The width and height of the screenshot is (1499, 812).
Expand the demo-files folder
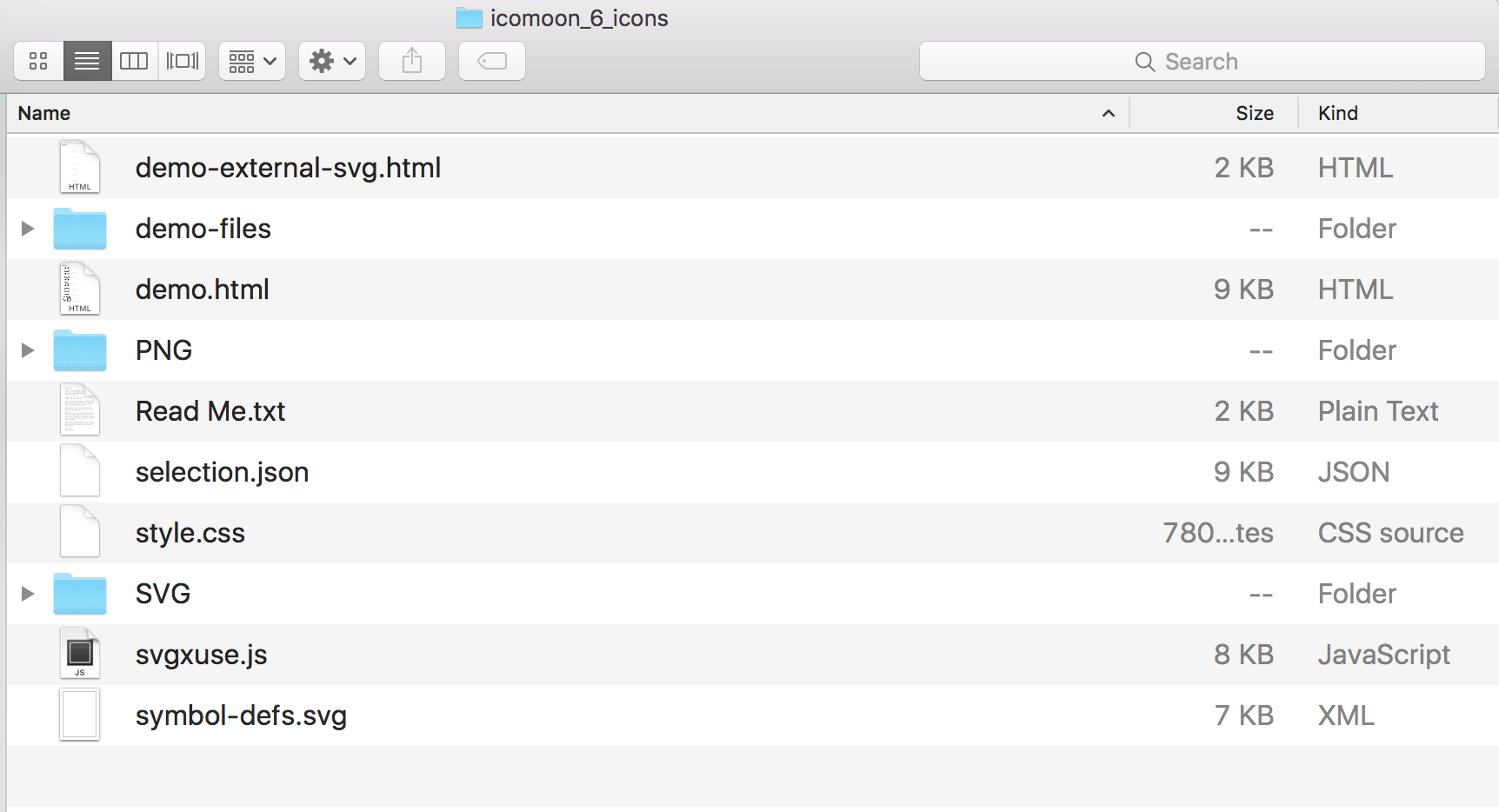click(28, 229)
